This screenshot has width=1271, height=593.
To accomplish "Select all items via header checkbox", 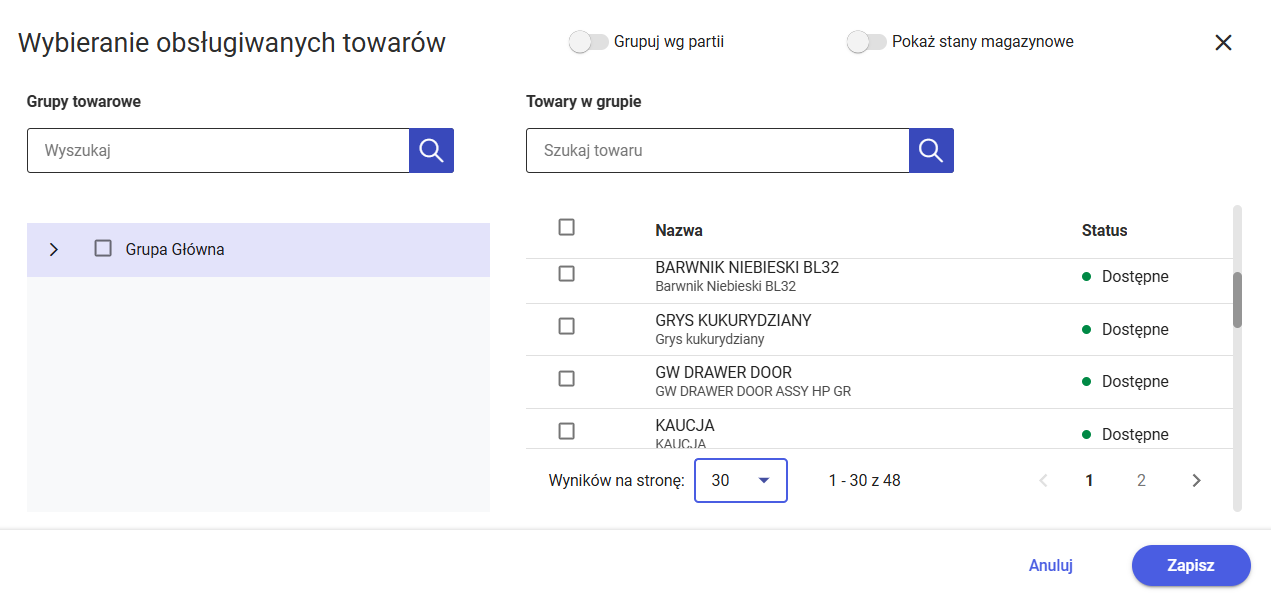I will click(566, 227).
